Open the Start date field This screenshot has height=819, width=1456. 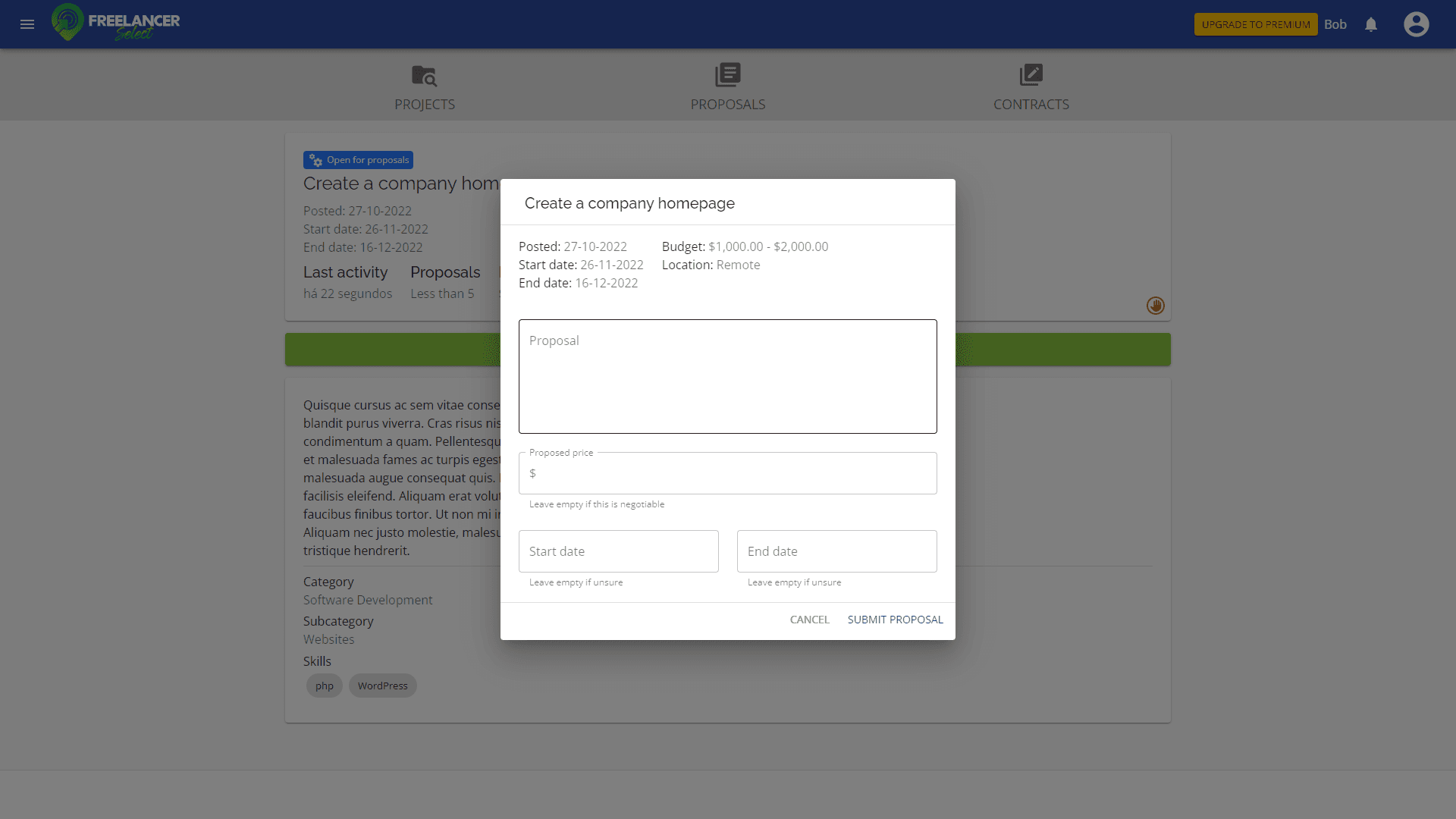pos(619,551)
